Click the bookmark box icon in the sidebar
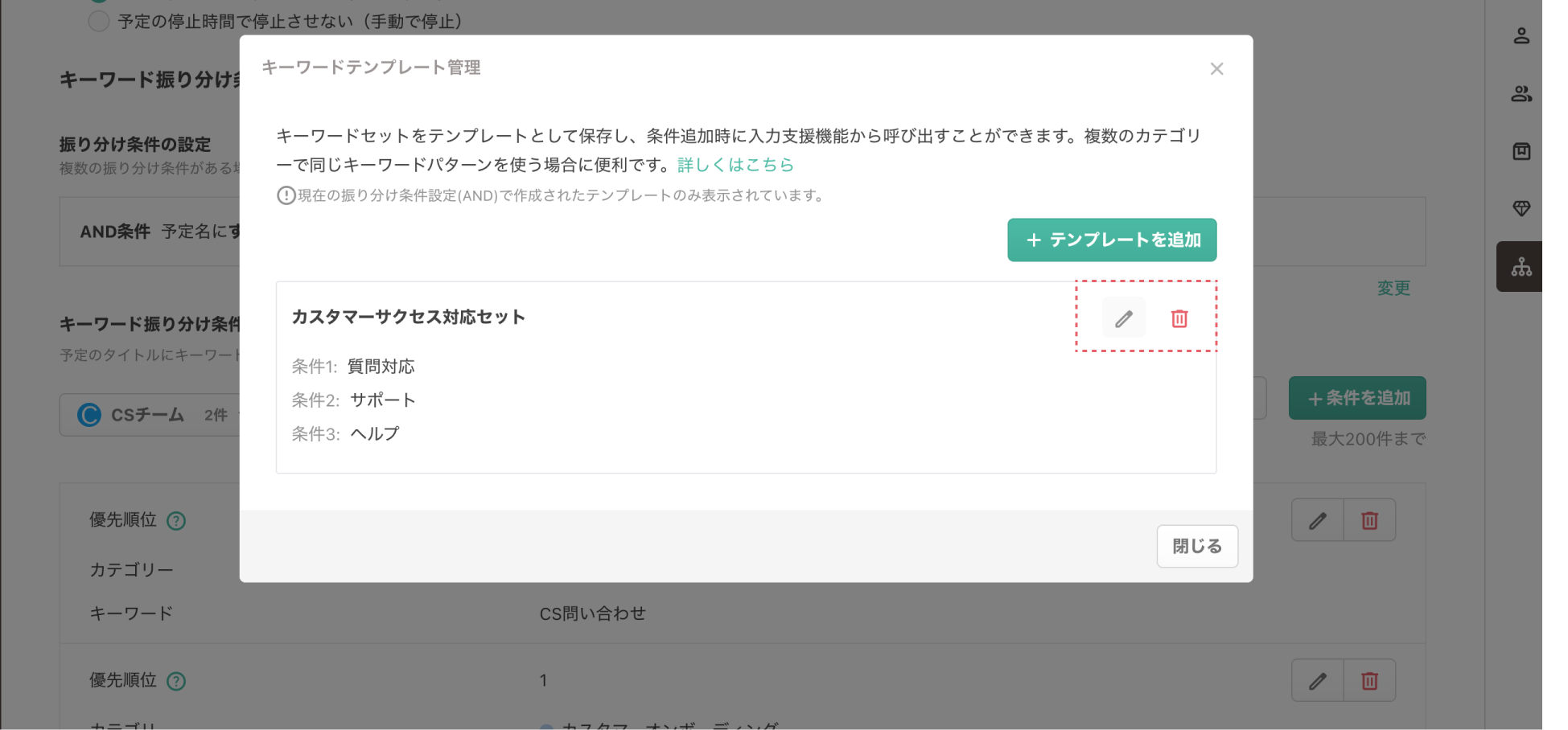Image resolution: width=1568 pixels, height=730 pixels. (x=1521, y=151)
